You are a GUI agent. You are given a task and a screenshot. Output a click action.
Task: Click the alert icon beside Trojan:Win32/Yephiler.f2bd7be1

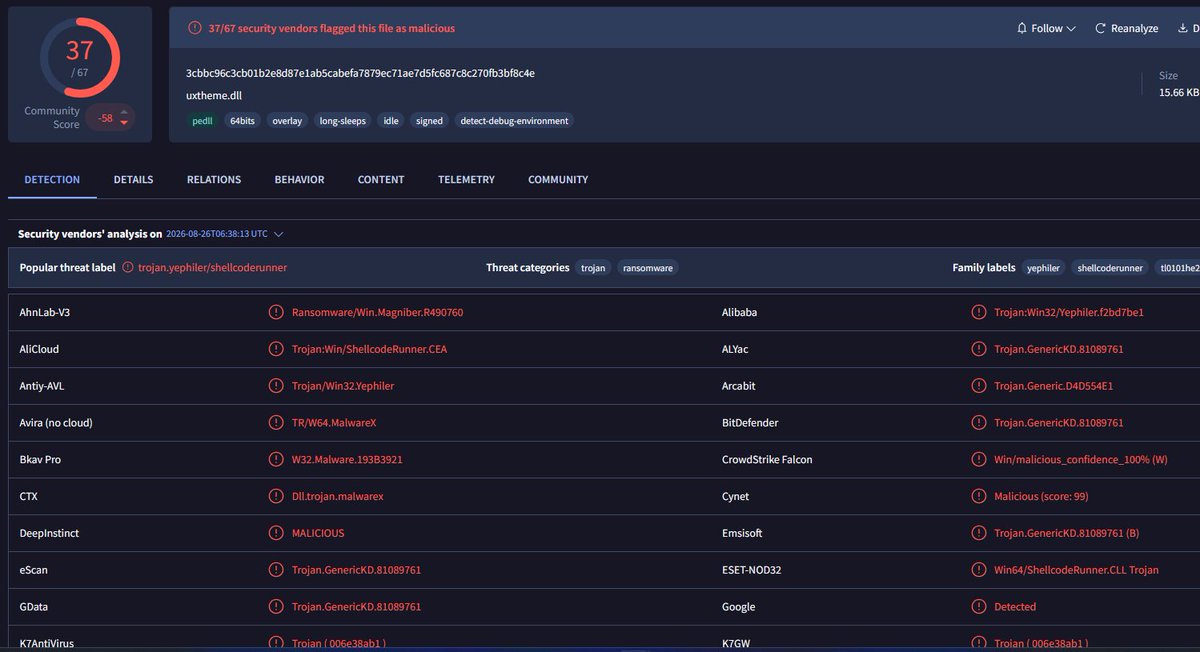(x=978, y=312)
